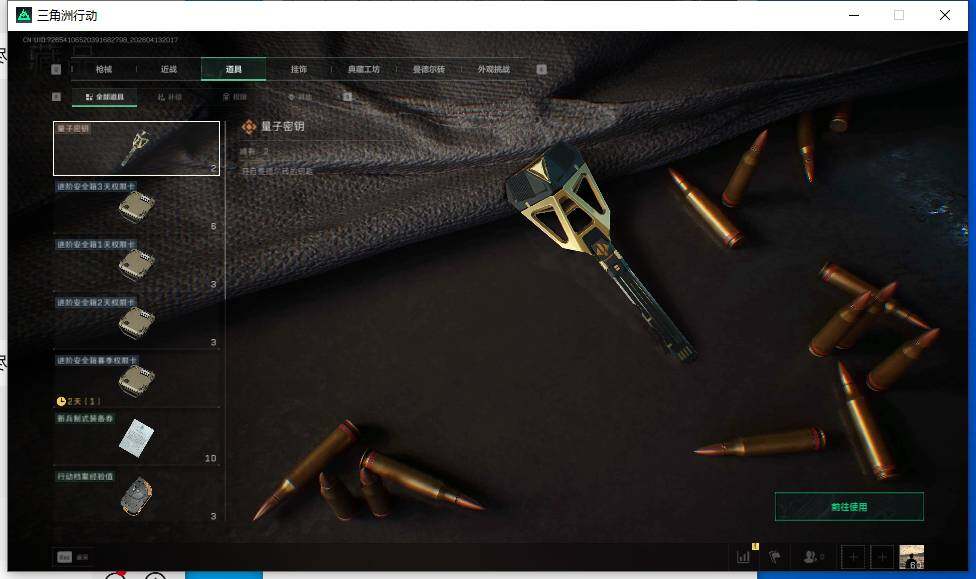Screen dimensions: 976x579
Task: Click the clock timer label on 赛季权限卡
Action: pyautogui.click(x=78, y=401)
